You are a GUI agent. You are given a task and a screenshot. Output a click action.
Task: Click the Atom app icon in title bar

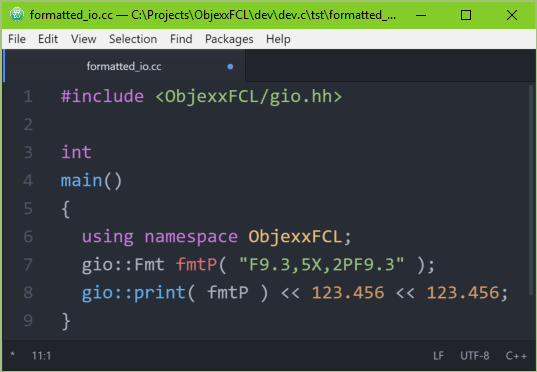(x=17, y=15)
